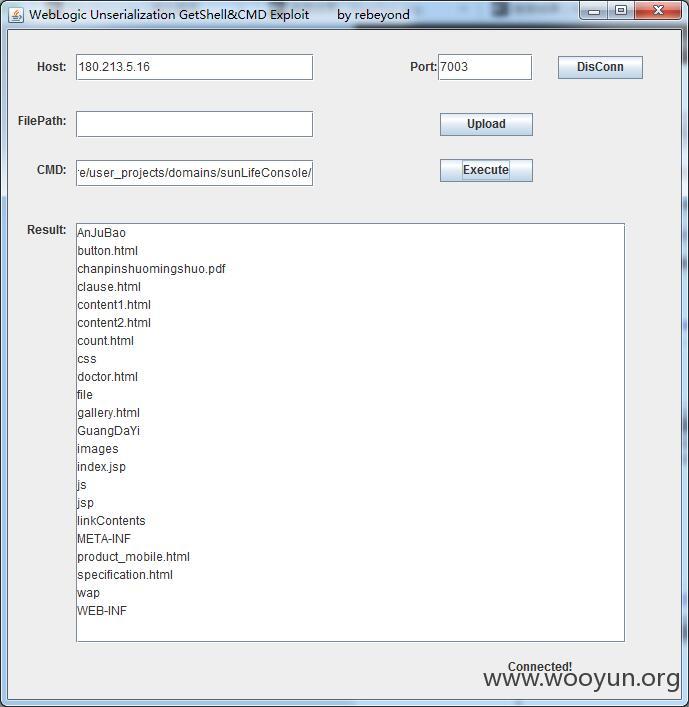Focus the CMD input field

click(194, 173)
